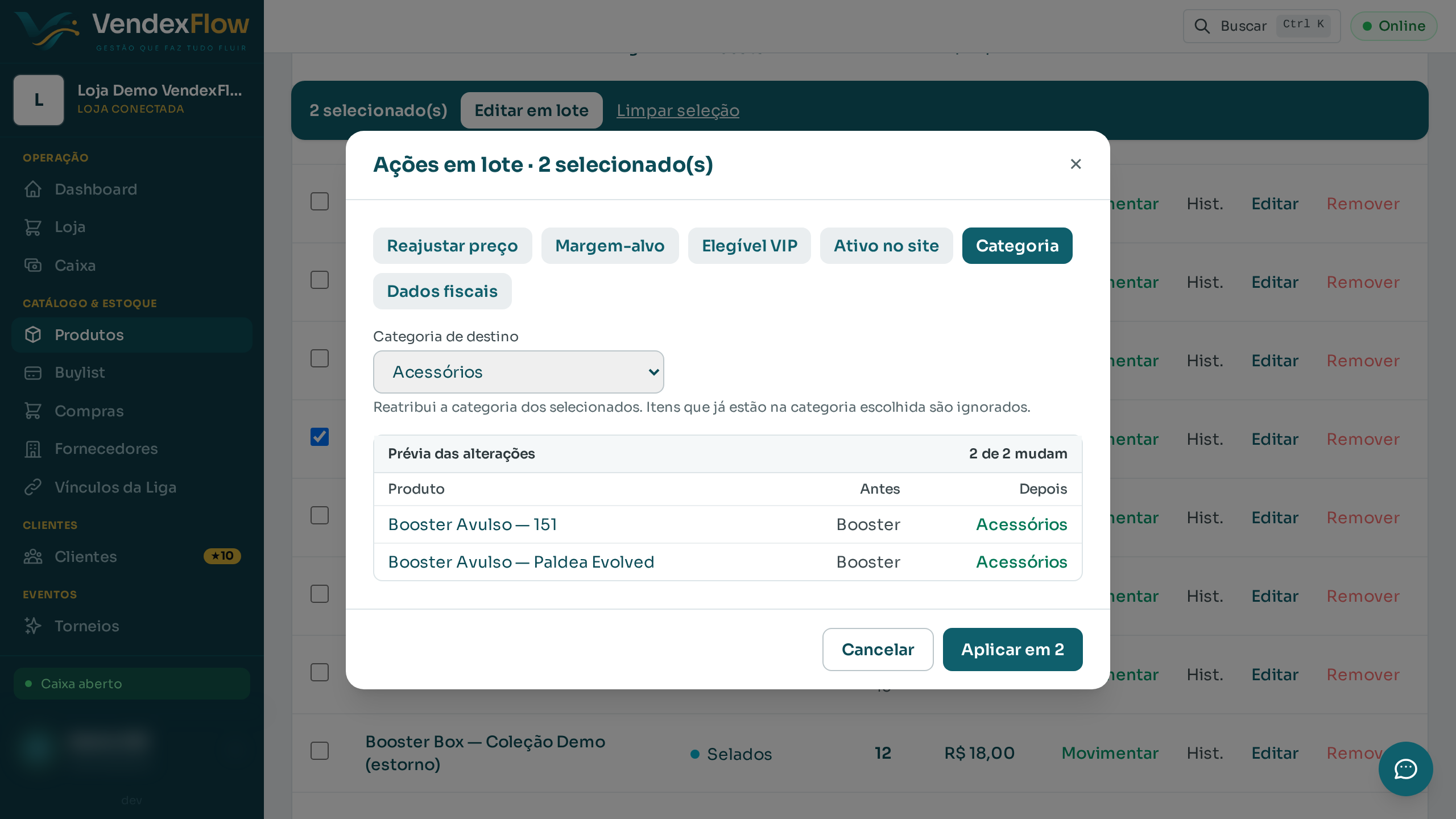Click the Aplicar em 2 button

pyautogui.click(x=1012, y=650)
